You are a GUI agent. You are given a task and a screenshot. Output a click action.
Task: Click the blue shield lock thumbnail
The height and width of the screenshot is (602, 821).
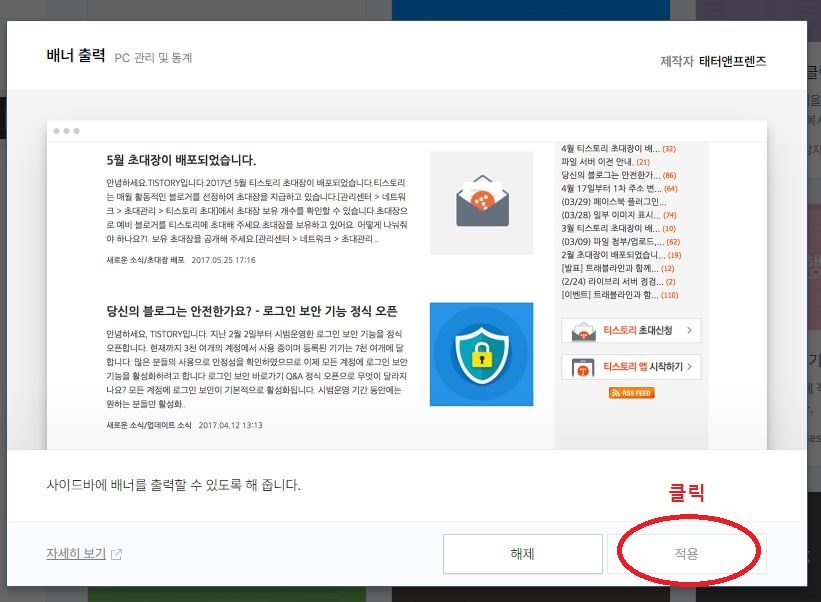[481, 354]
